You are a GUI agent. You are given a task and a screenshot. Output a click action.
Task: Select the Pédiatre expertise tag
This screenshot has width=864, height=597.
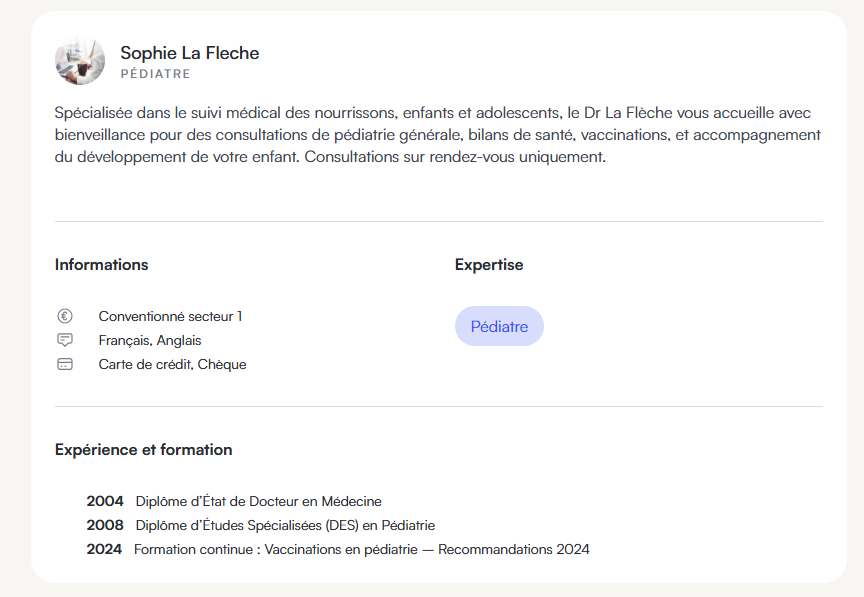[499, 326]
